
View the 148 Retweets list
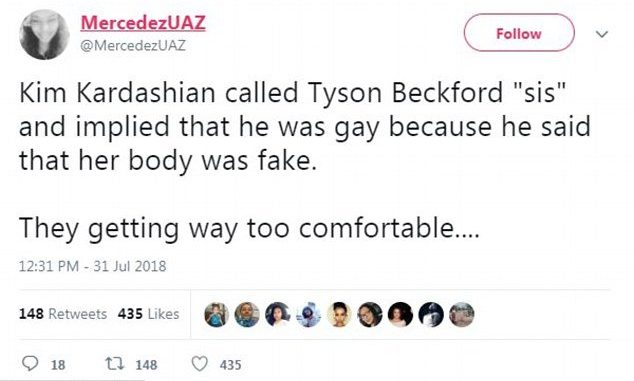tap(63, 314)
